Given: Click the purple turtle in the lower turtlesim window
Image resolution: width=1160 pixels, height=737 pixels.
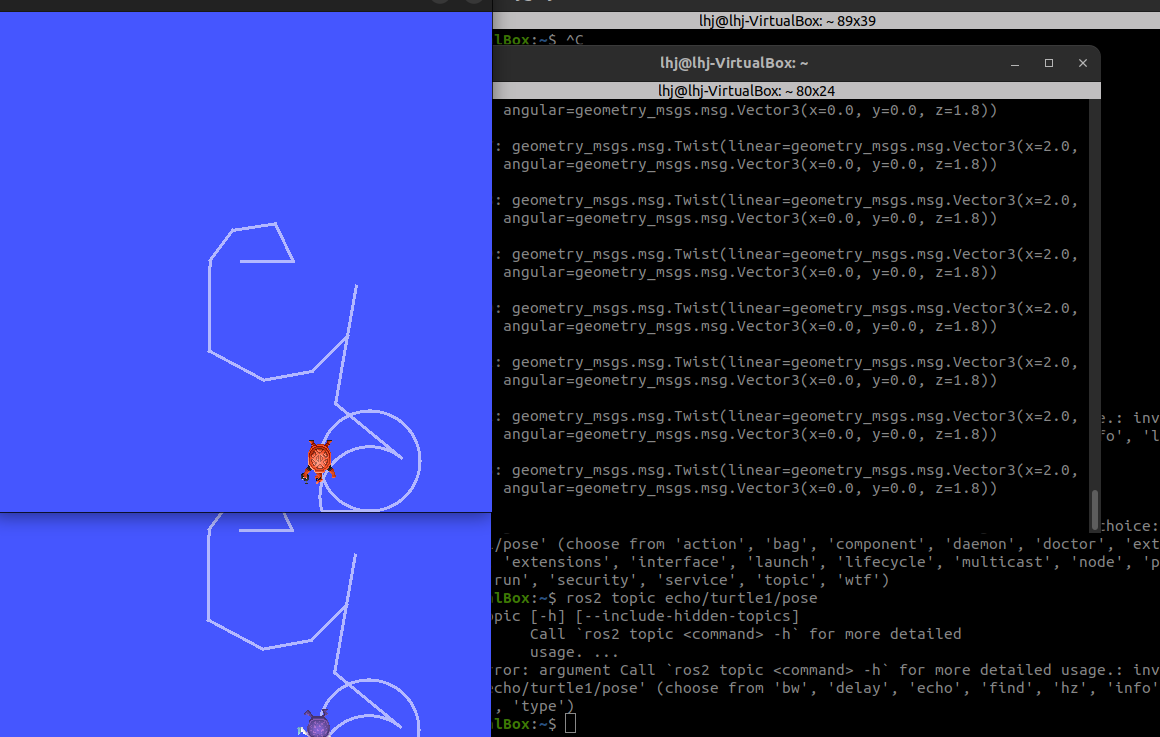Looking at the screenshot, I should click(x=317, y=724).
